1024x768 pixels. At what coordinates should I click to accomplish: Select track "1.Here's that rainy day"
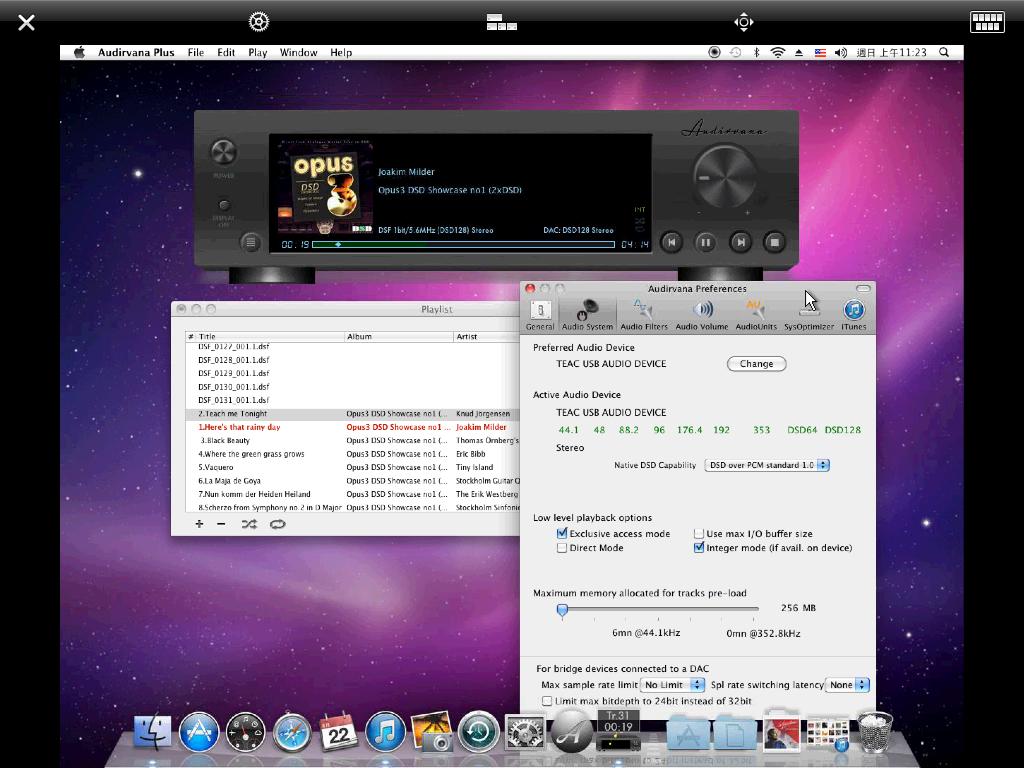pyautogui.click(x=353, y=427)
